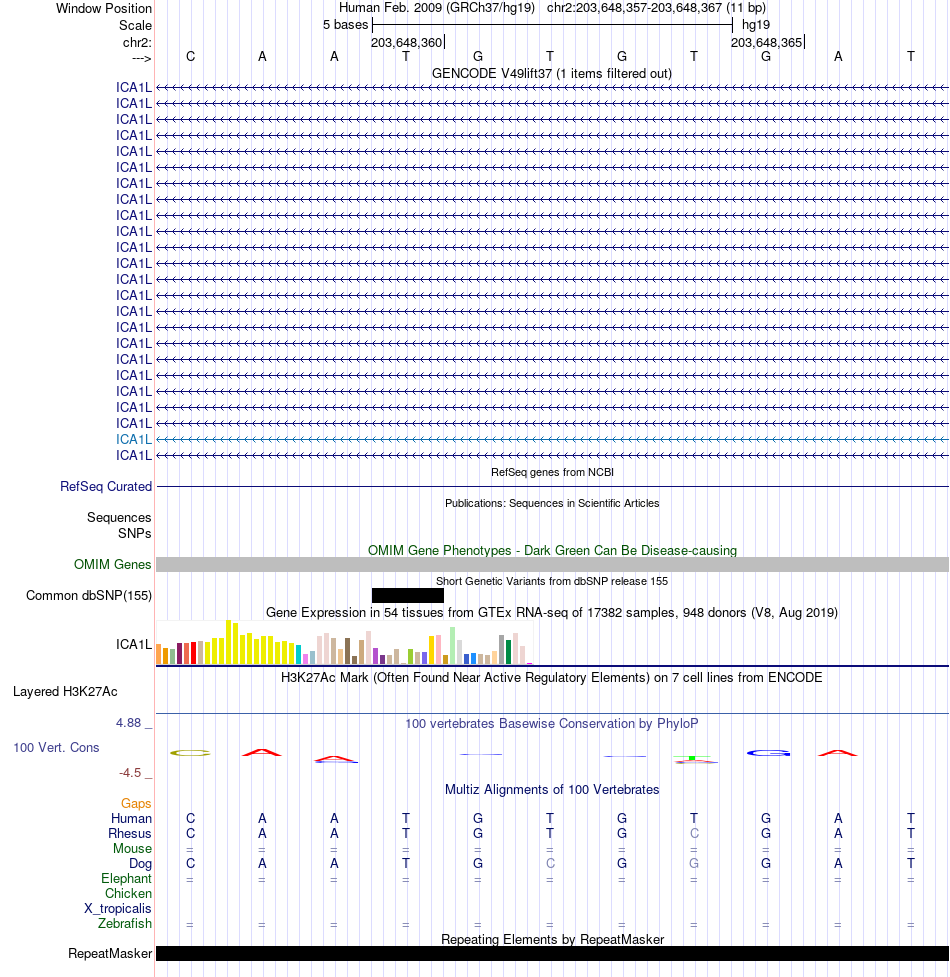950x977 pixels.
Task: Click position marker 203,648,365
Action: tap(767, 42)
